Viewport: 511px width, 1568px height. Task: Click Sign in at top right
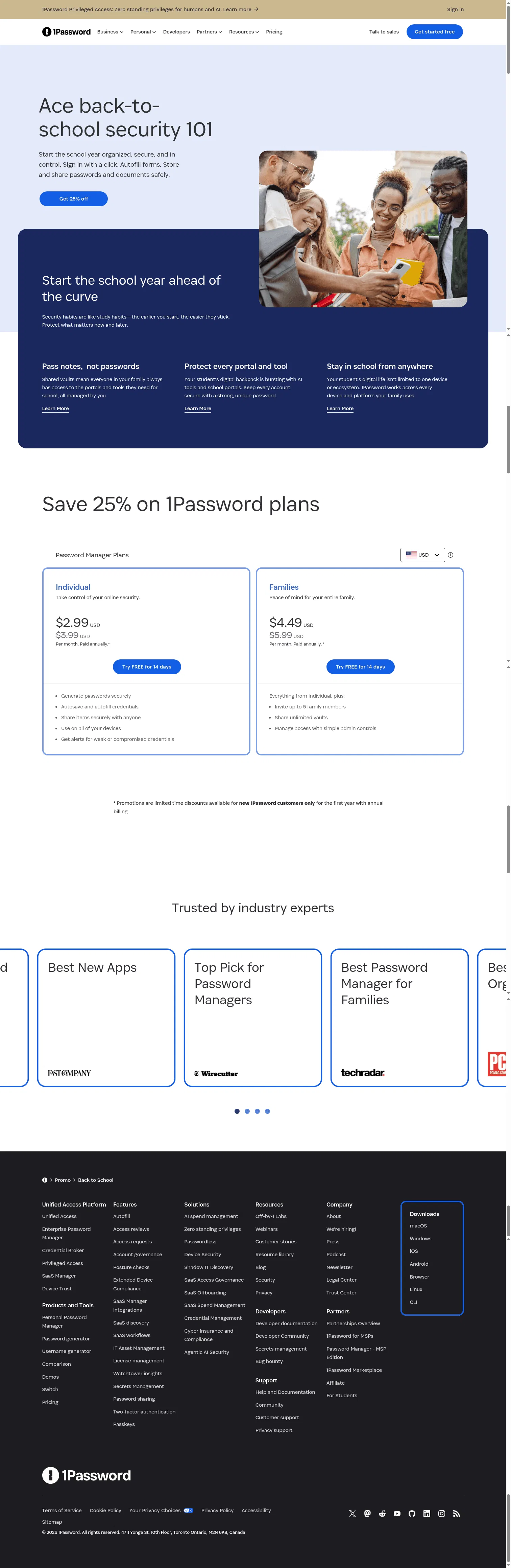(x=455, y=9)
